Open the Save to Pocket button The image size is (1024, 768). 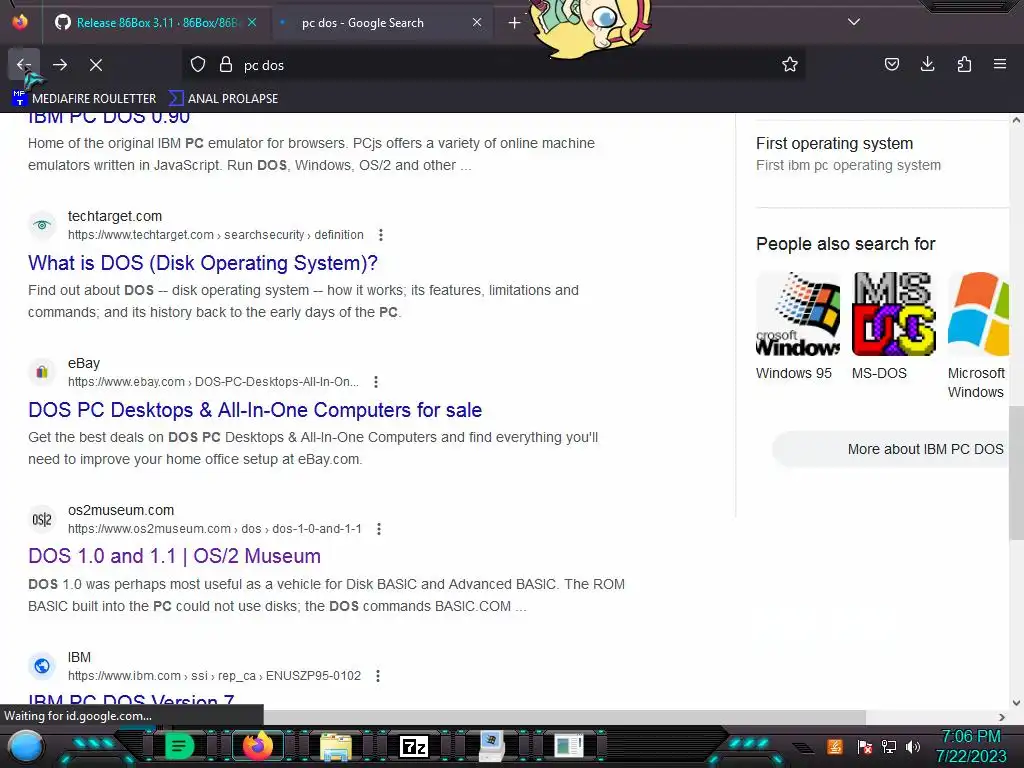click(x=891, y=64)
